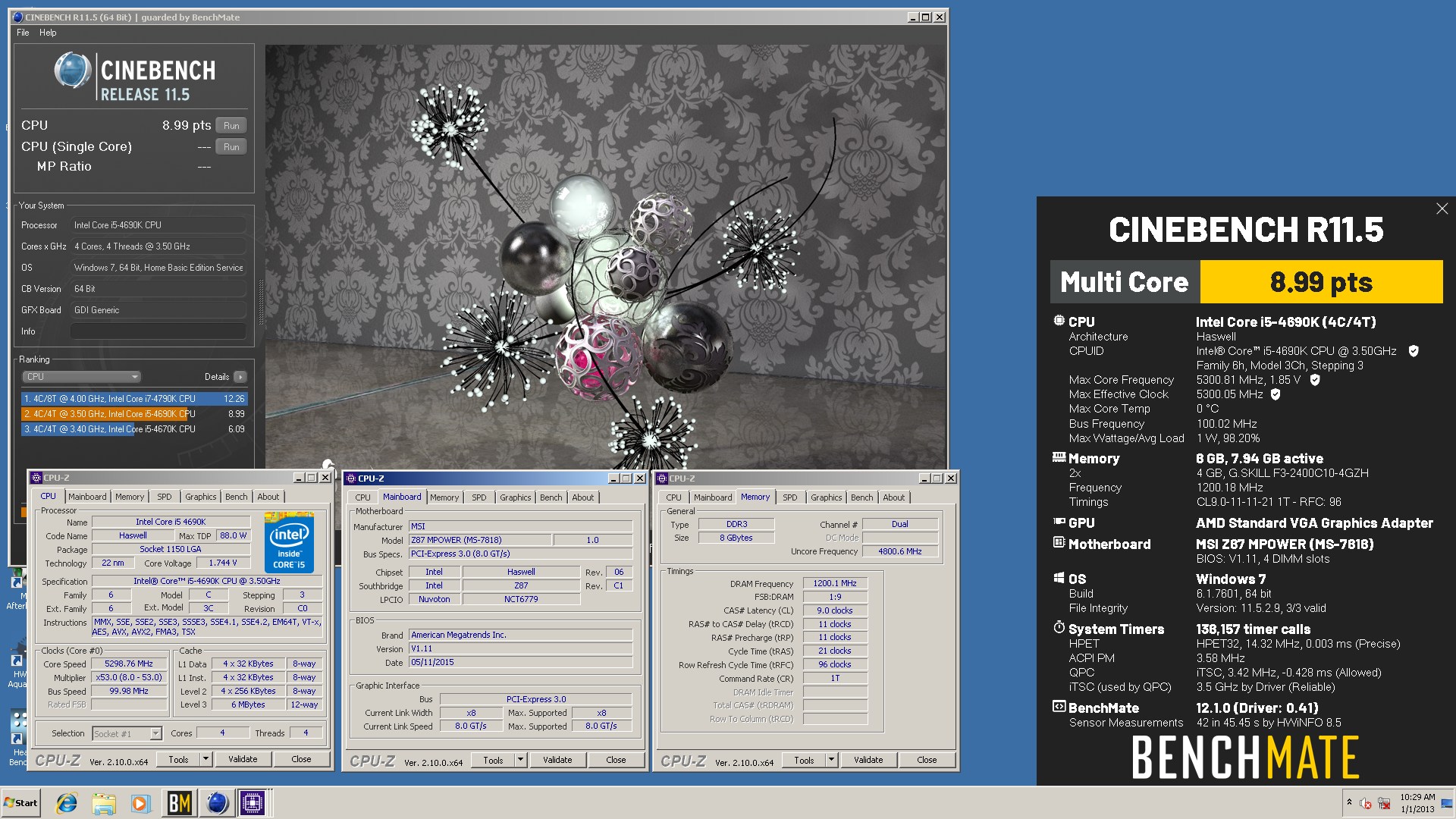The image size is (1456, 819).
Task: Open Socket #1 selection dropdown
Action: pyautogui.click(x=127, y=733)
